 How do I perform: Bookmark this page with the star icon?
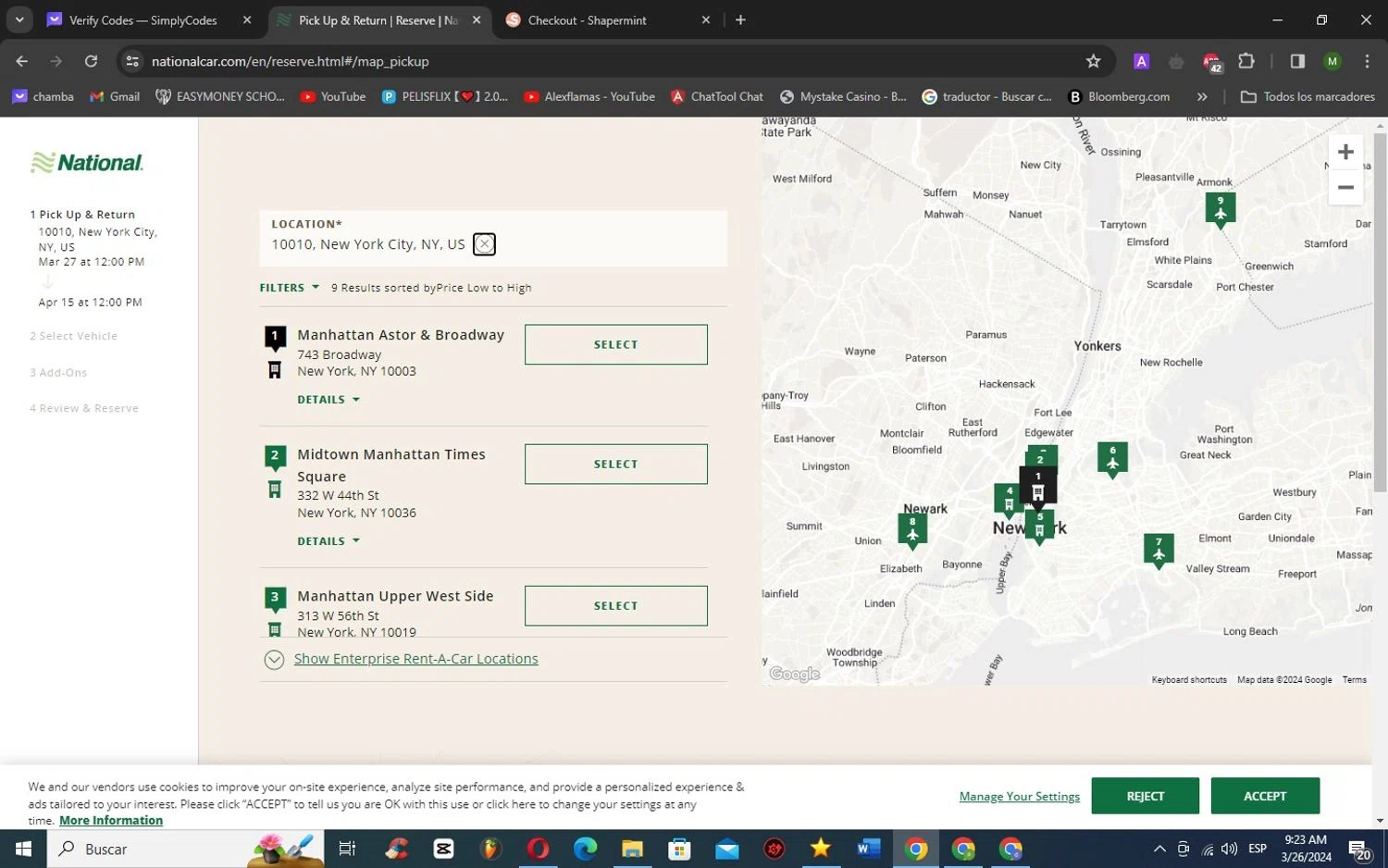[x=1093, y=61]
